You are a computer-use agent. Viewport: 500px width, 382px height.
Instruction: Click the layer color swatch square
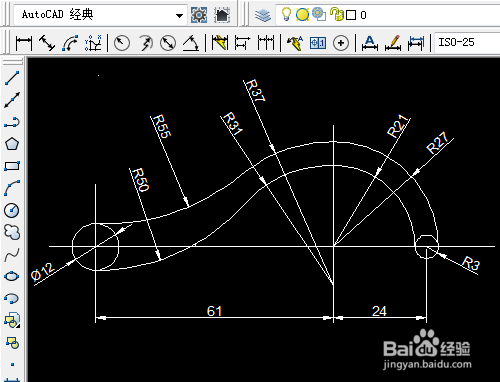(x=351, y=15)
